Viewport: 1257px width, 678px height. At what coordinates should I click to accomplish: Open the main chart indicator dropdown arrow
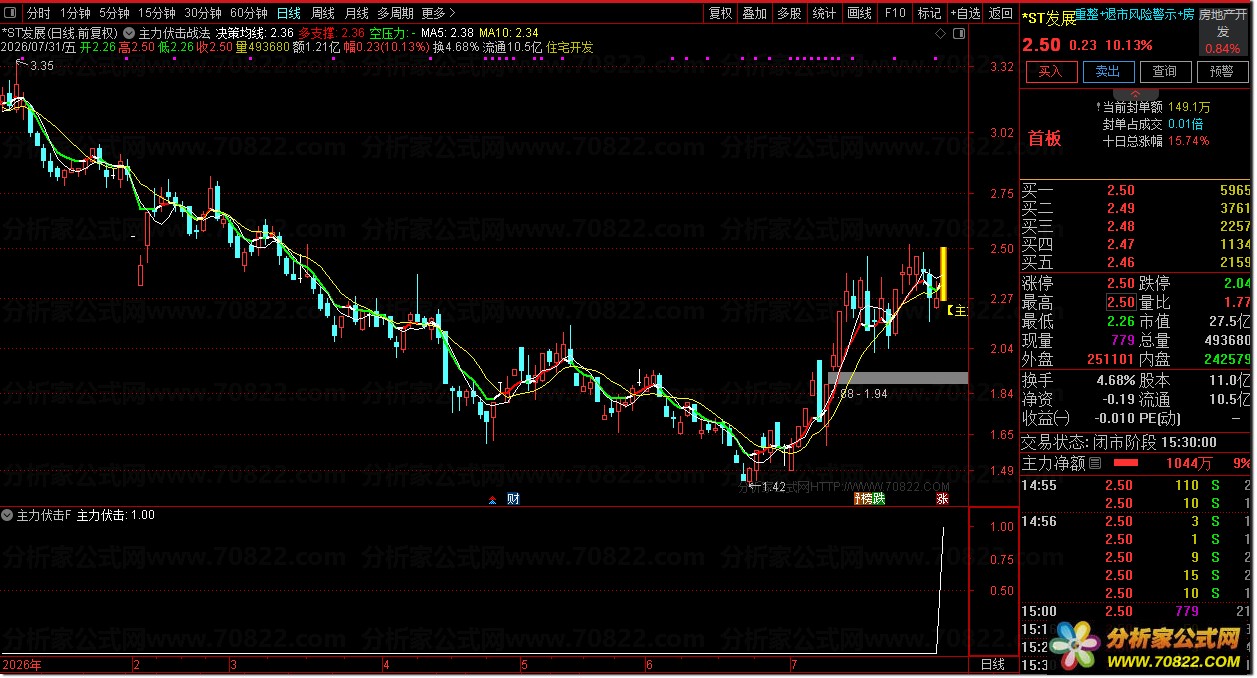tap(129, 32)
